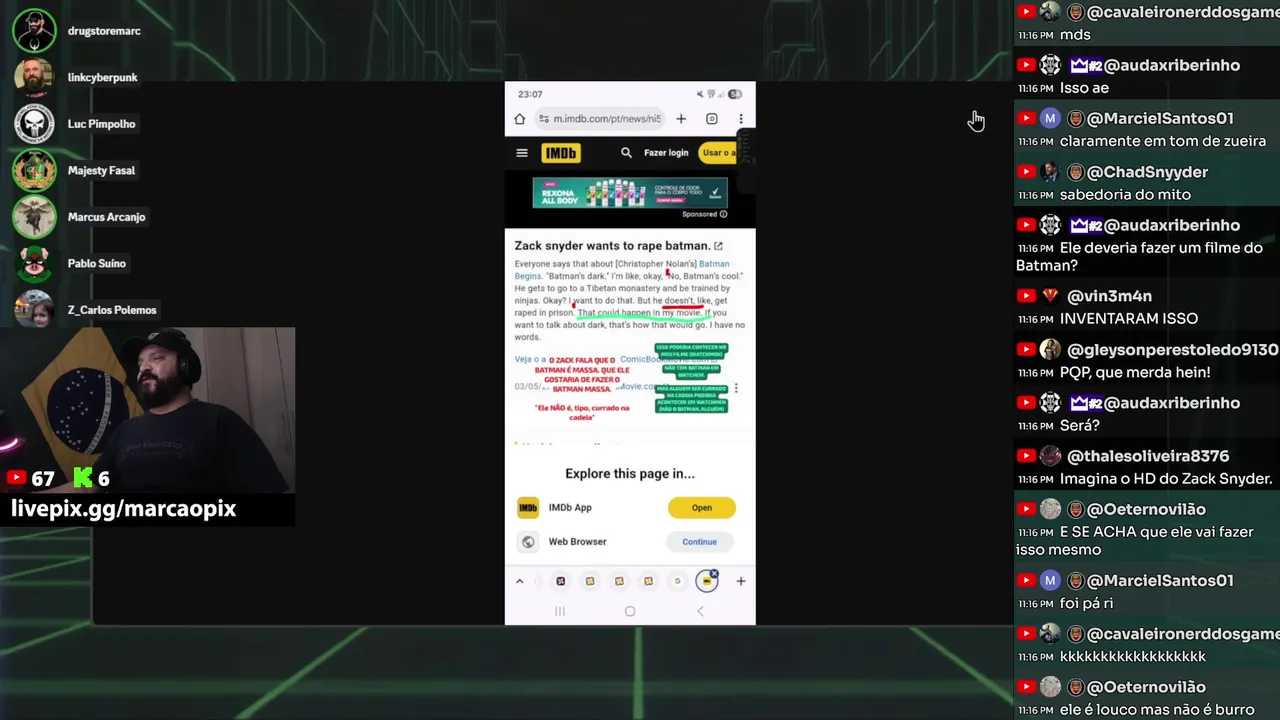Tap the yellow Usar o app button

point(718,153)
